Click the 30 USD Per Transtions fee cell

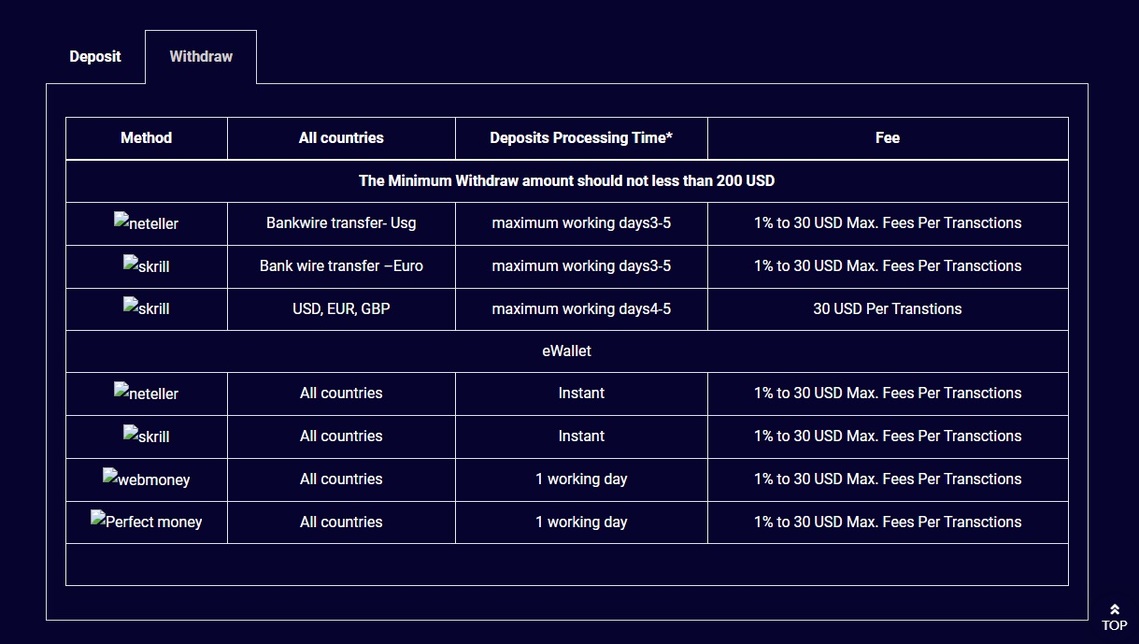(x=888, y=309)
